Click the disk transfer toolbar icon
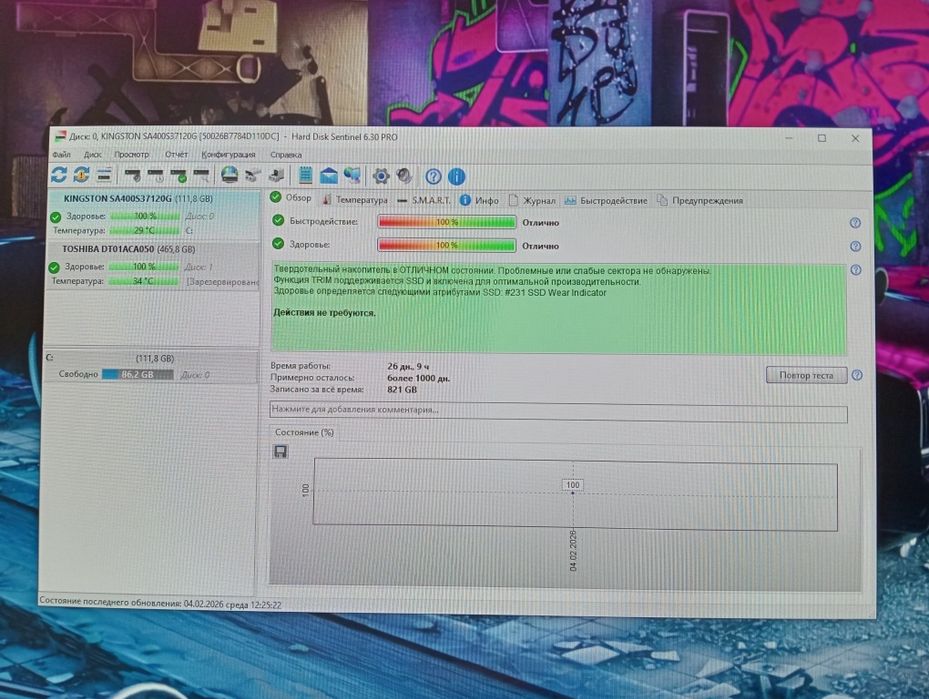 point(276,175)
